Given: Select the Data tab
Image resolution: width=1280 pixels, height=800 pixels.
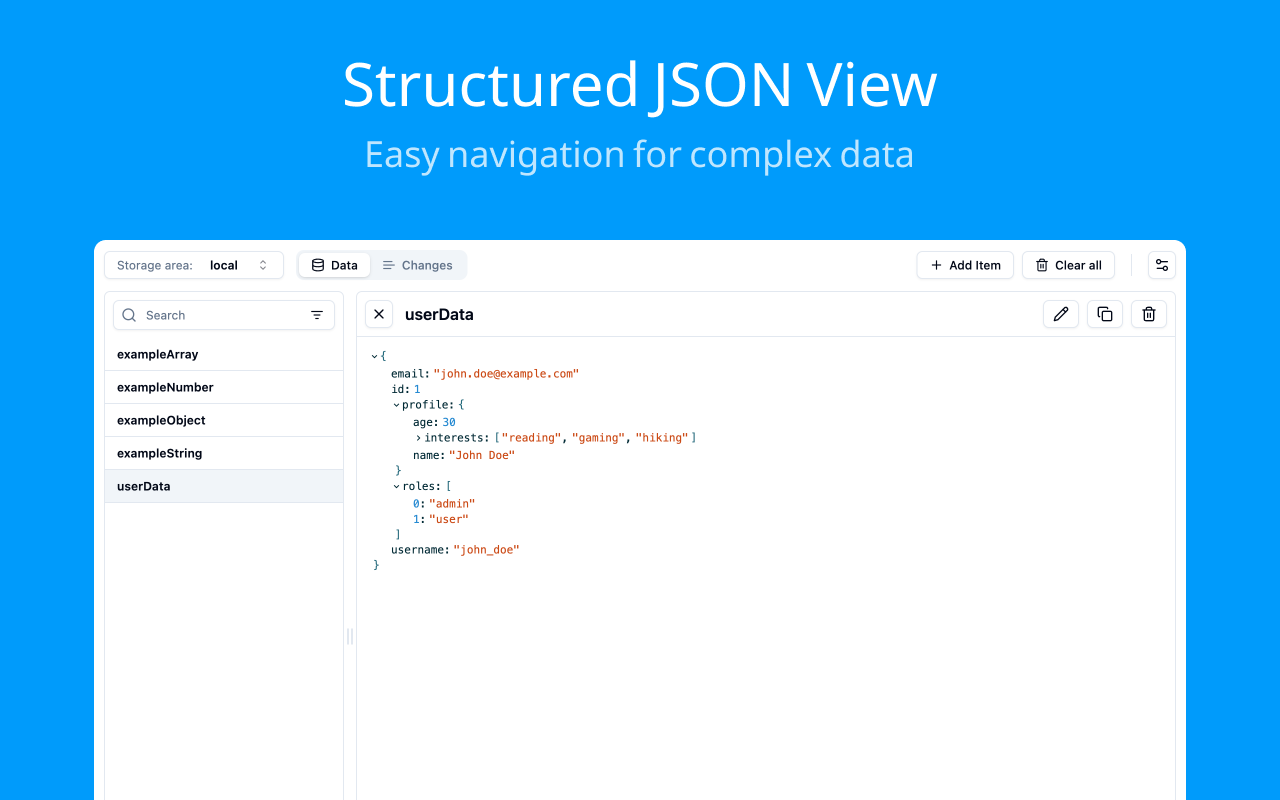Looking at the screenshot, I should pos(335,265).
